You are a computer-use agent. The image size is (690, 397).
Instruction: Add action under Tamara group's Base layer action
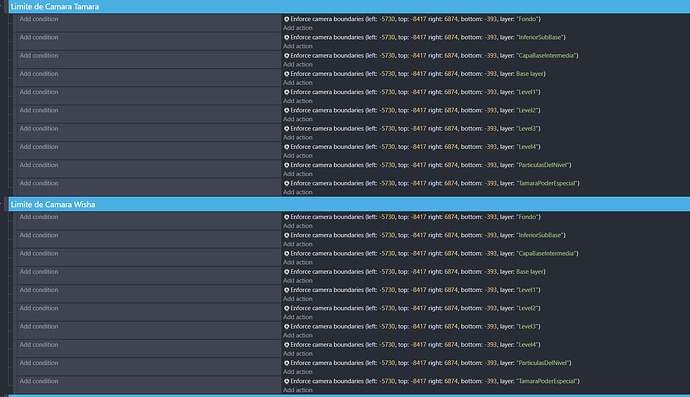coord(298,83)
